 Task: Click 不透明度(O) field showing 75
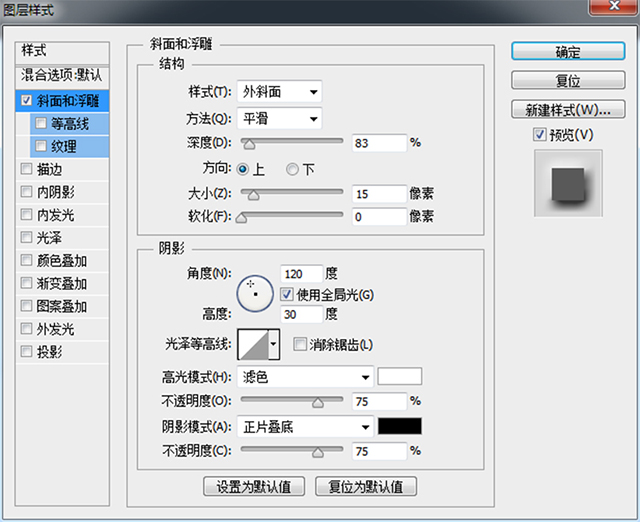(x=380, y=402)
